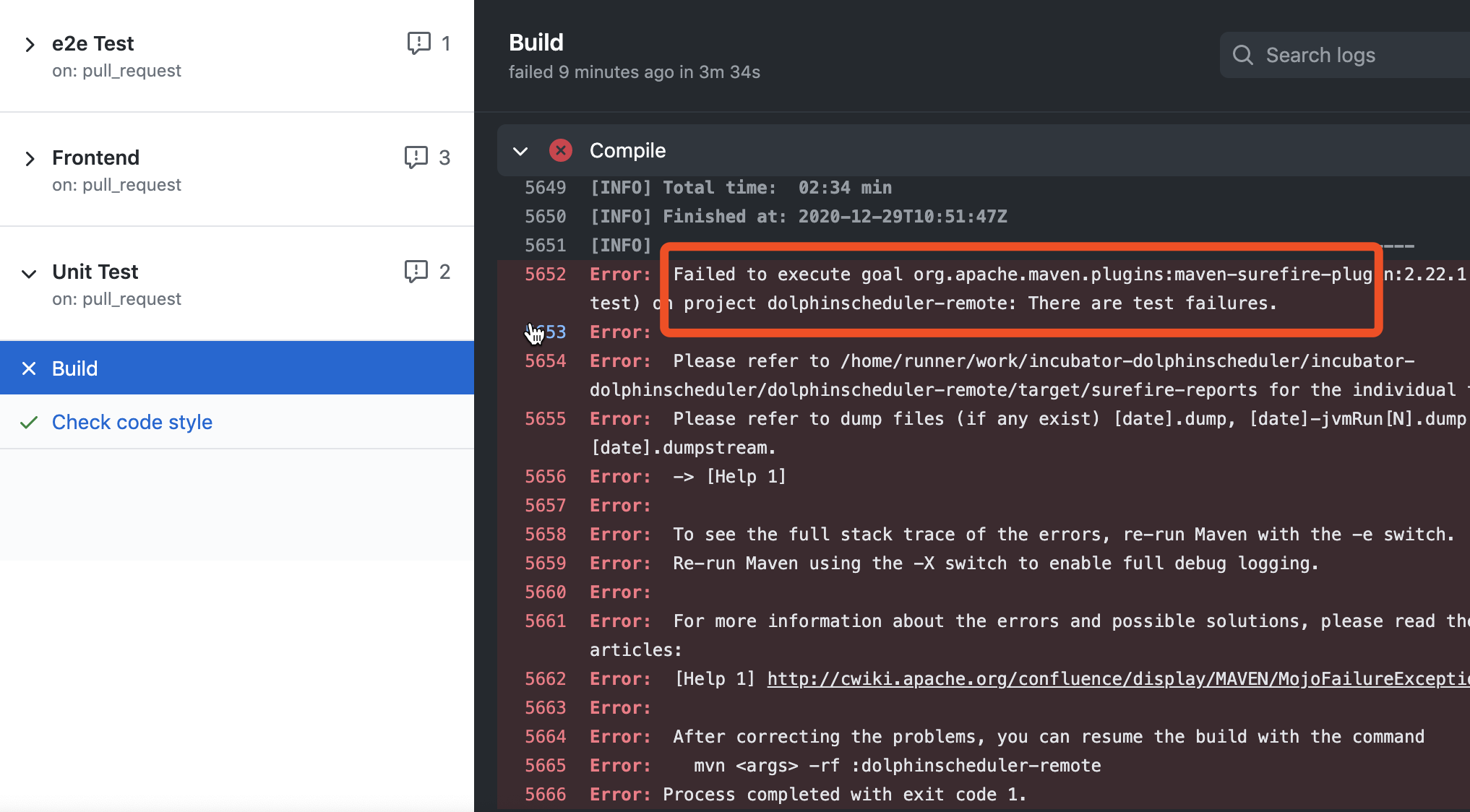Click the 'Build' heading in log panel
The image size is (1470, 812).
pyautogui.click(x=536, y=43)
